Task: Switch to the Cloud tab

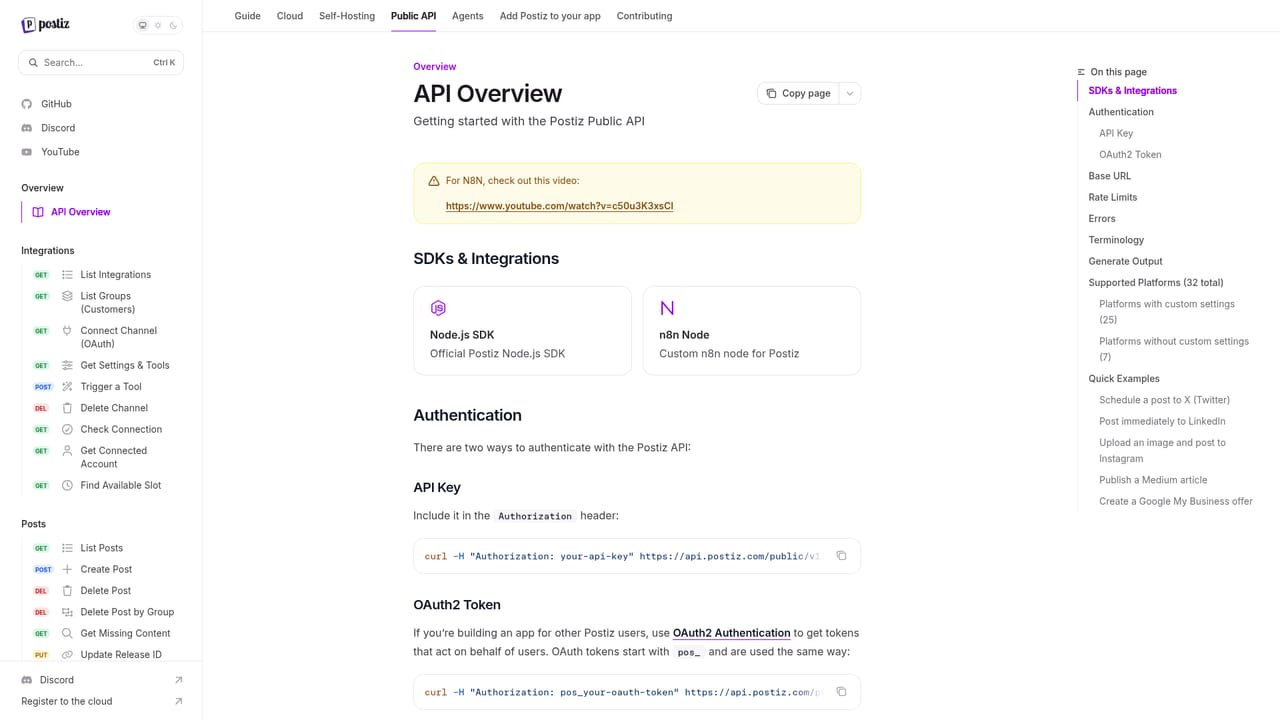Action: pyautogui.click(x=290, y=16)
